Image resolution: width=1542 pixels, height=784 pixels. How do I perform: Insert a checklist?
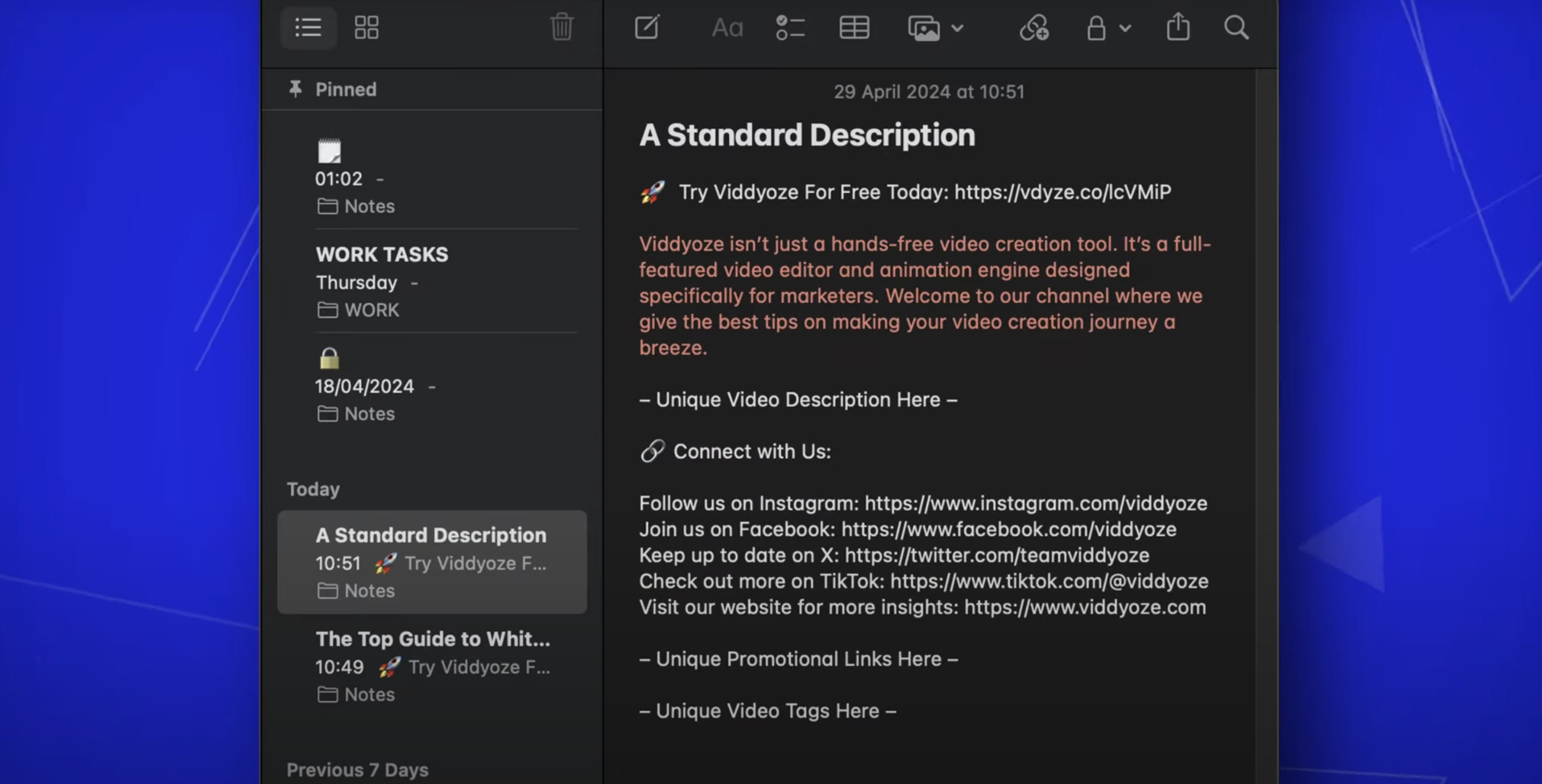pyautogui.click(x=790, y=28)
